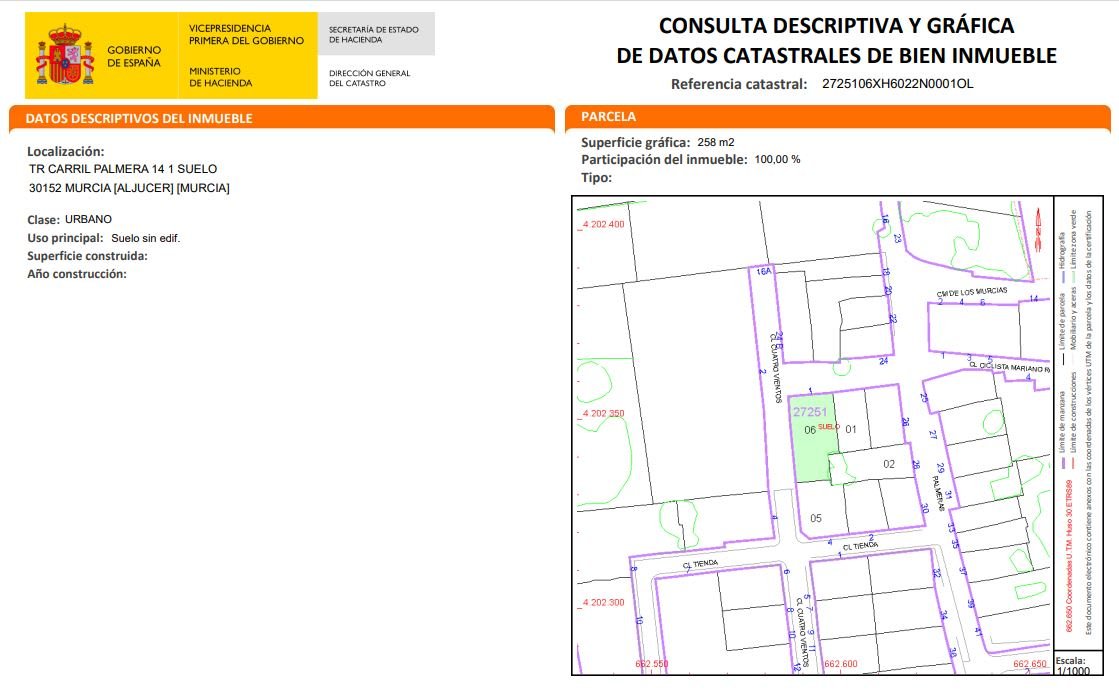Click 'VICEPRESIDENCIA PRIMERA DEL GOBIERNO' heading
This screenshot has height=699, width=1119.
(246, 34)
